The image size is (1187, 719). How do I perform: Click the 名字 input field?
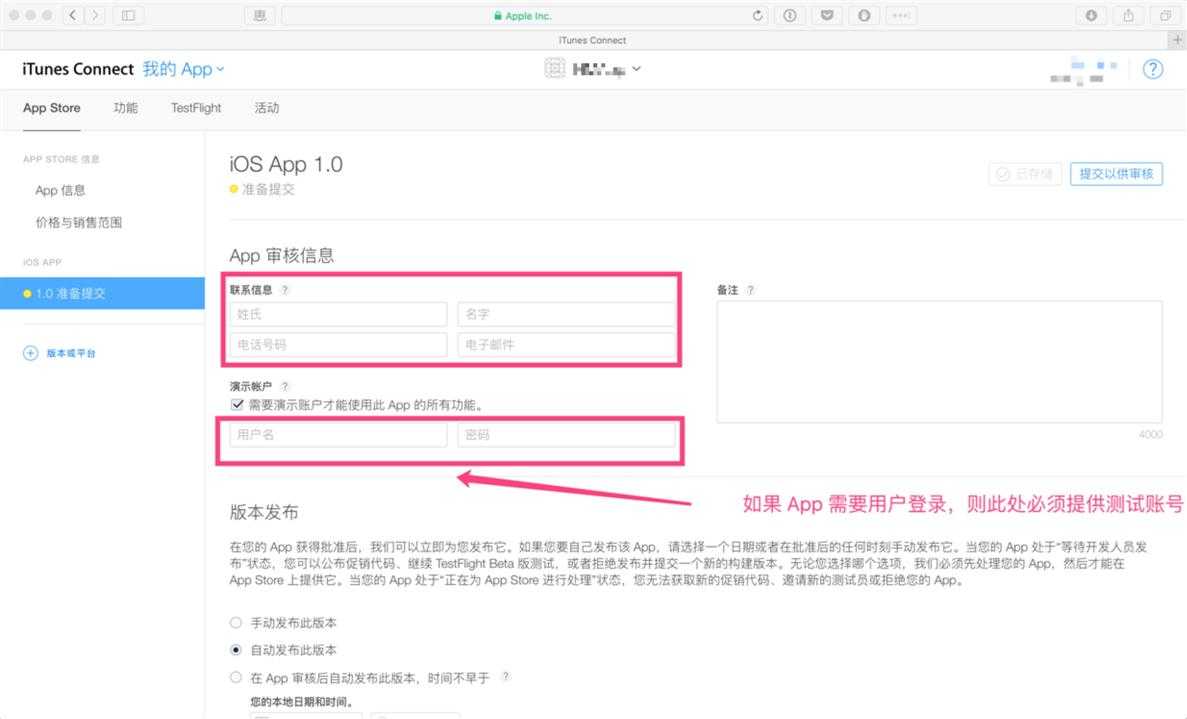click(566, 314)
